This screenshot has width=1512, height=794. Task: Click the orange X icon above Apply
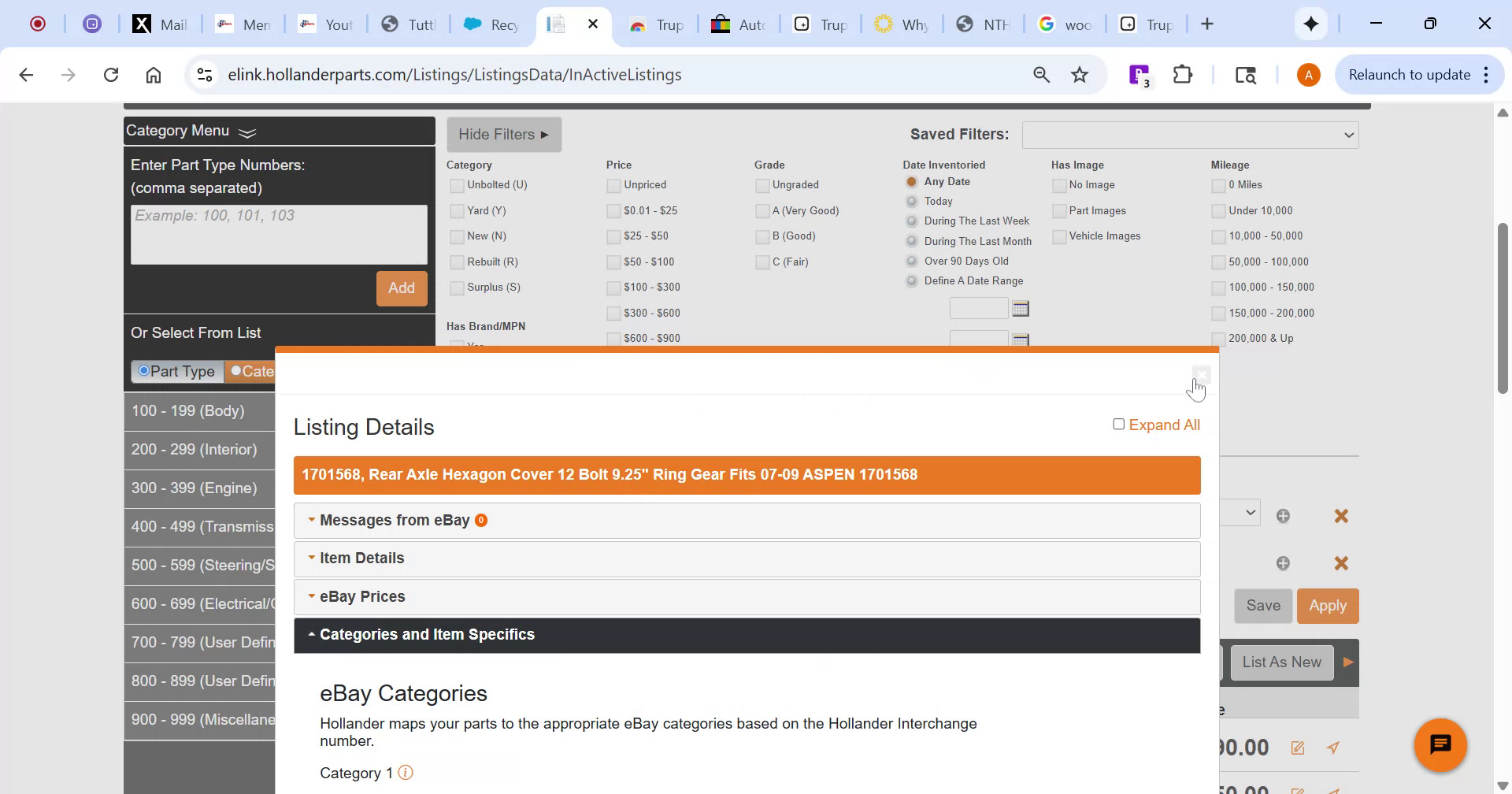point(1342,562)
